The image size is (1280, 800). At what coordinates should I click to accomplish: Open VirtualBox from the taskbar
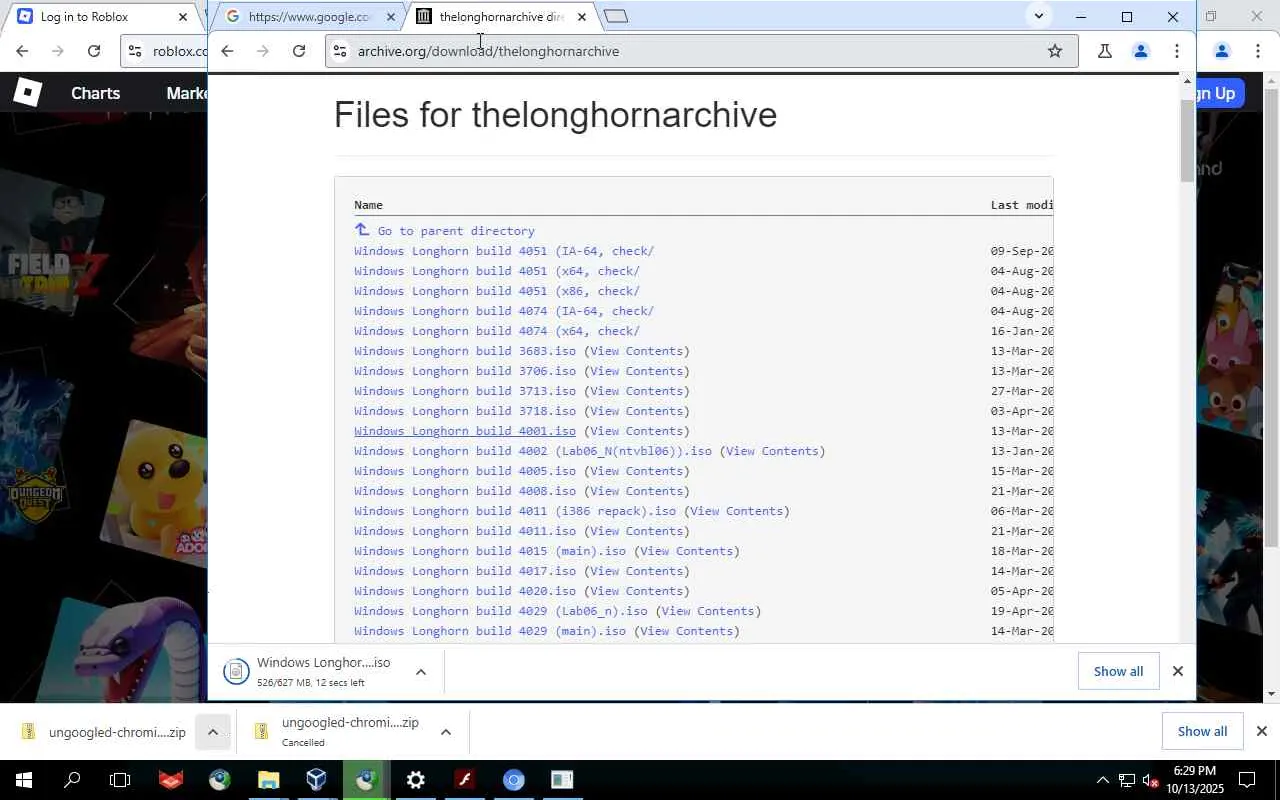(316, 780)
